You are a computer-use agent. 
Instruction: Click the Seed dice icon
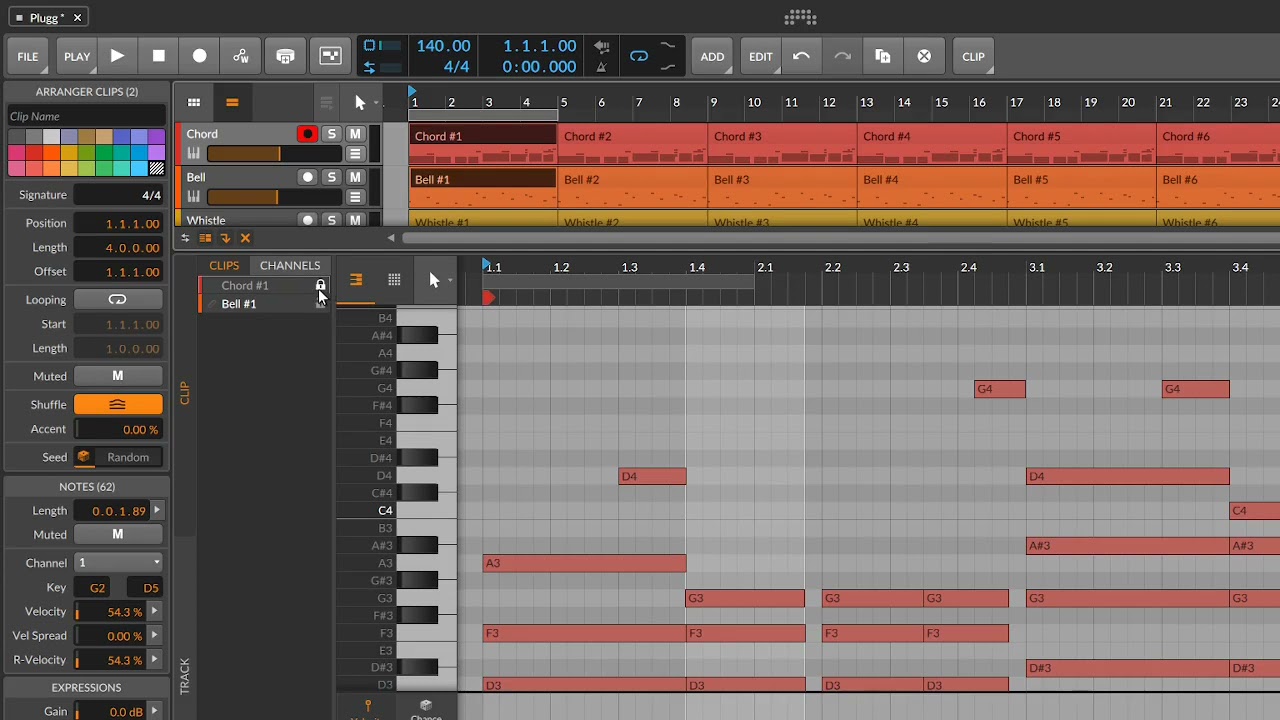click(x=84, y=457)
